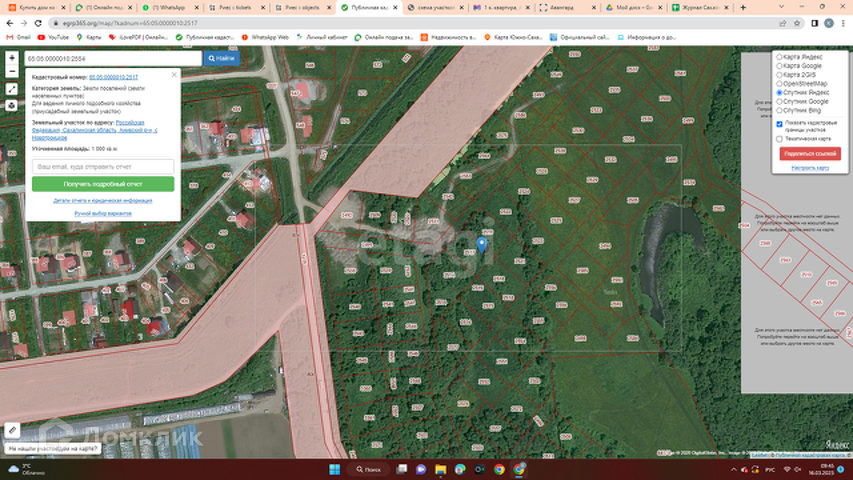Bookmark this page with the star icon

(x=796, y=23)
